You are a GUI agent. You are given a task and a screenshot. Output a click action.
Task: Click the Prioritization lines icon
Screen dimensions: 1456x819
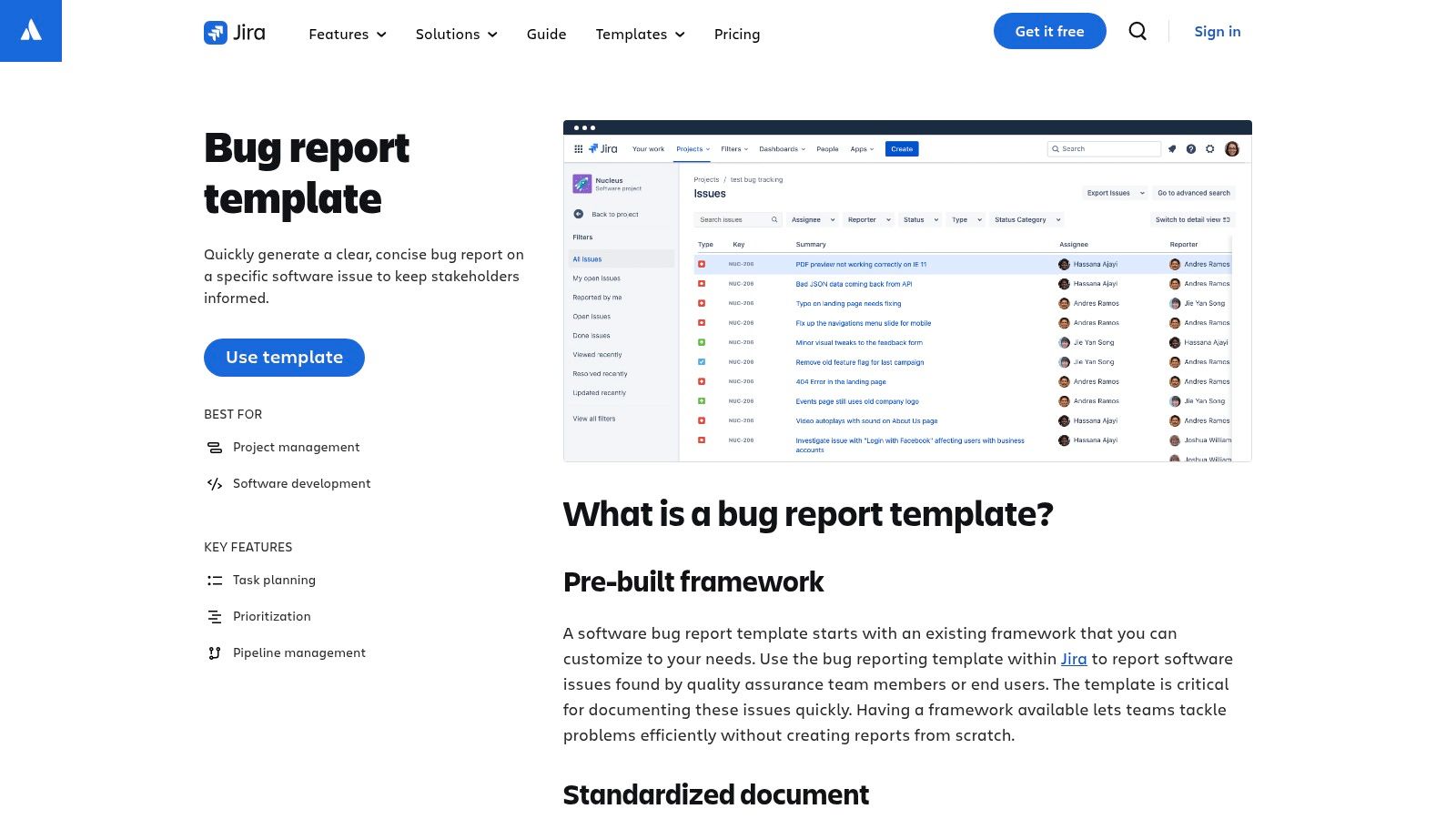pos(214,616)
